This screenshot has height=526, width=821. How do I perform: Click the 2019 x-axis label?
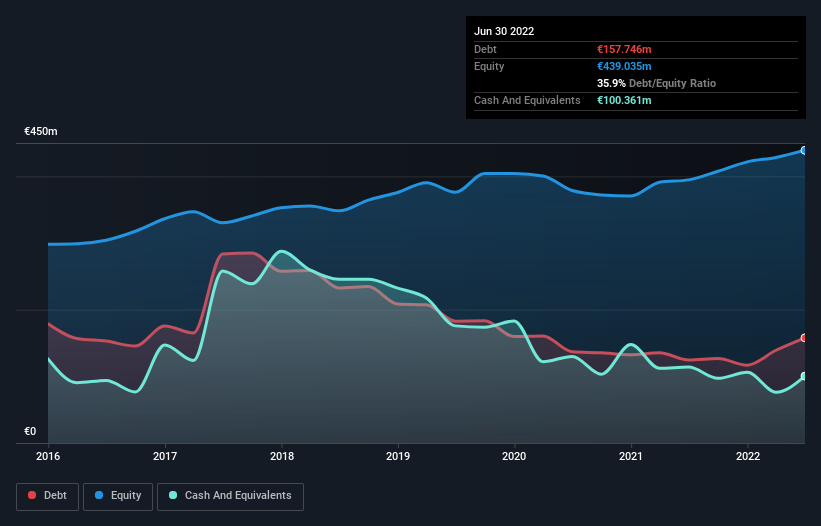coord(398,456)
